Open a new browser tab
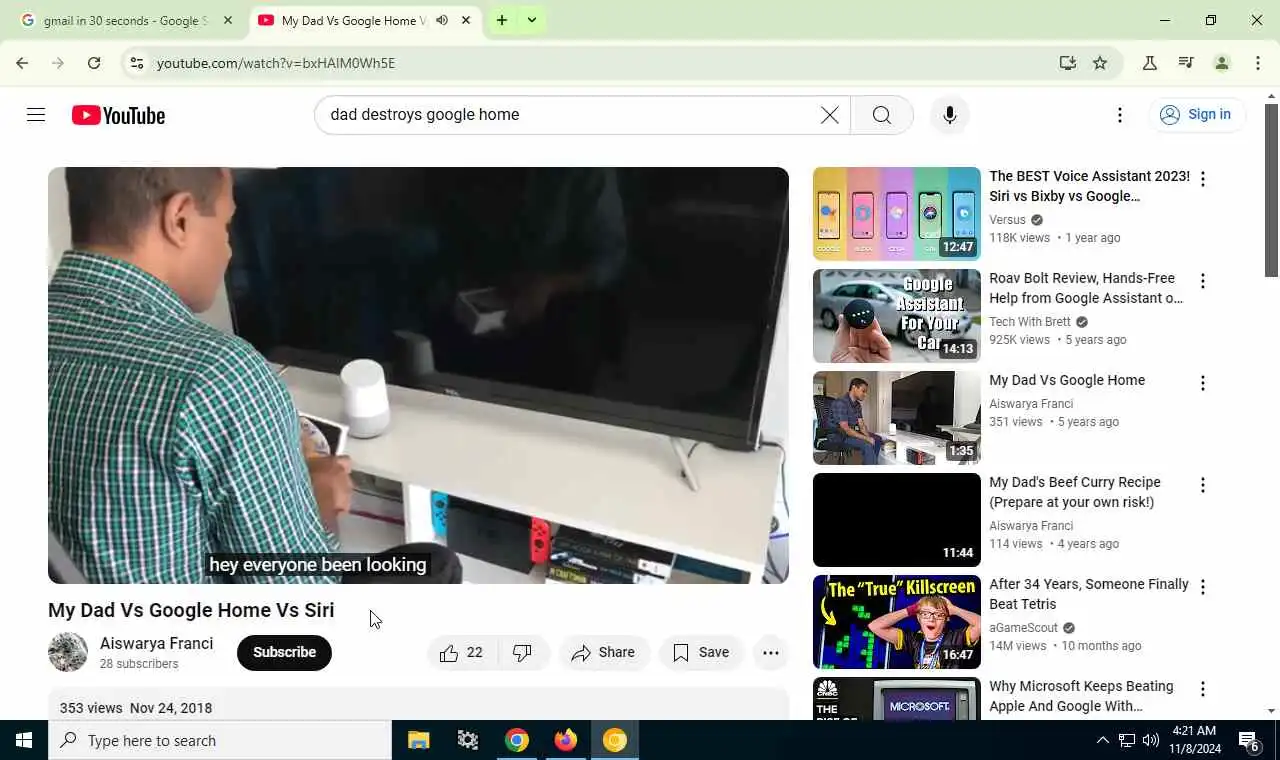Screen dimensions: 1280x760 [502, 20]
